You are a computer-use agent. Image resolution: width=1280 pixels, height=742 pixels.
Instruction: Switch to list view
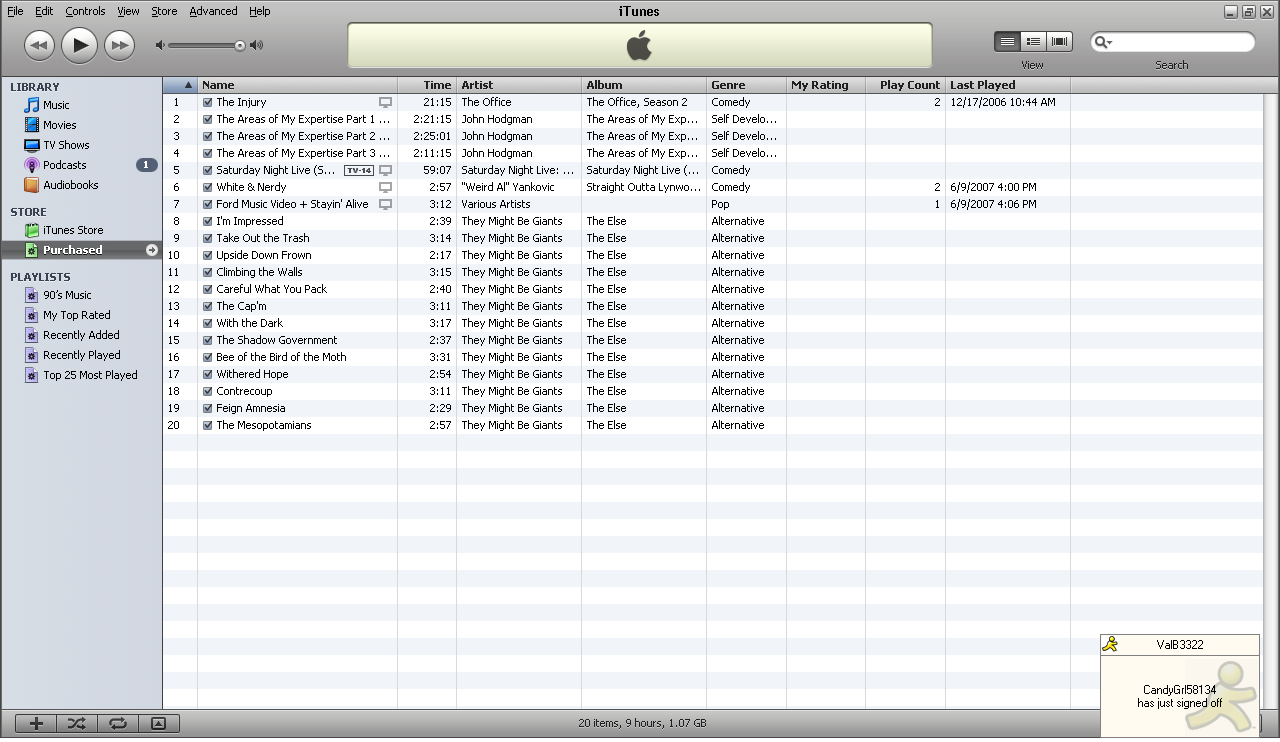(1007, 41)
